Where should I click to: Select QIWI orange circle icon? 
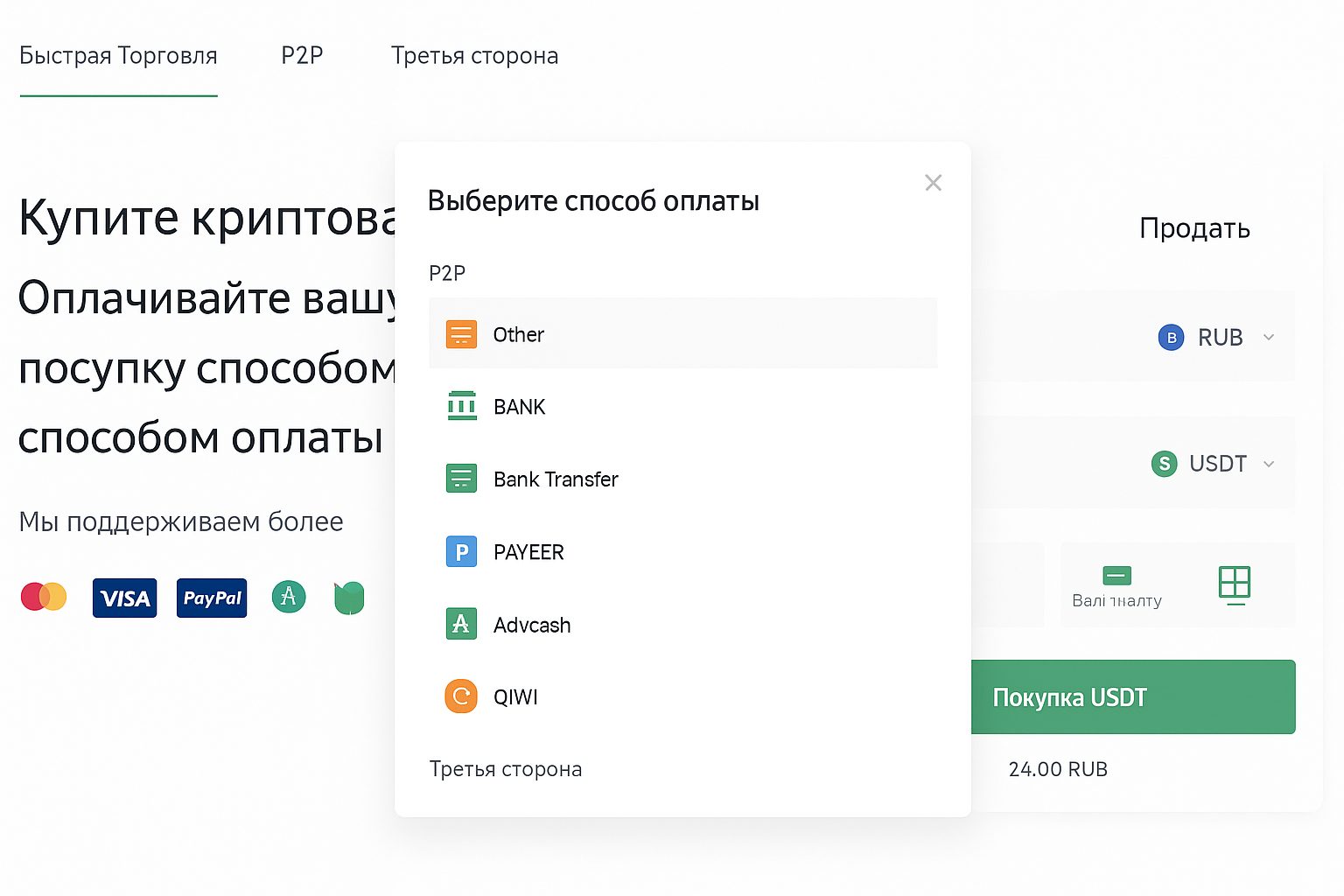[x=461, y=696]
